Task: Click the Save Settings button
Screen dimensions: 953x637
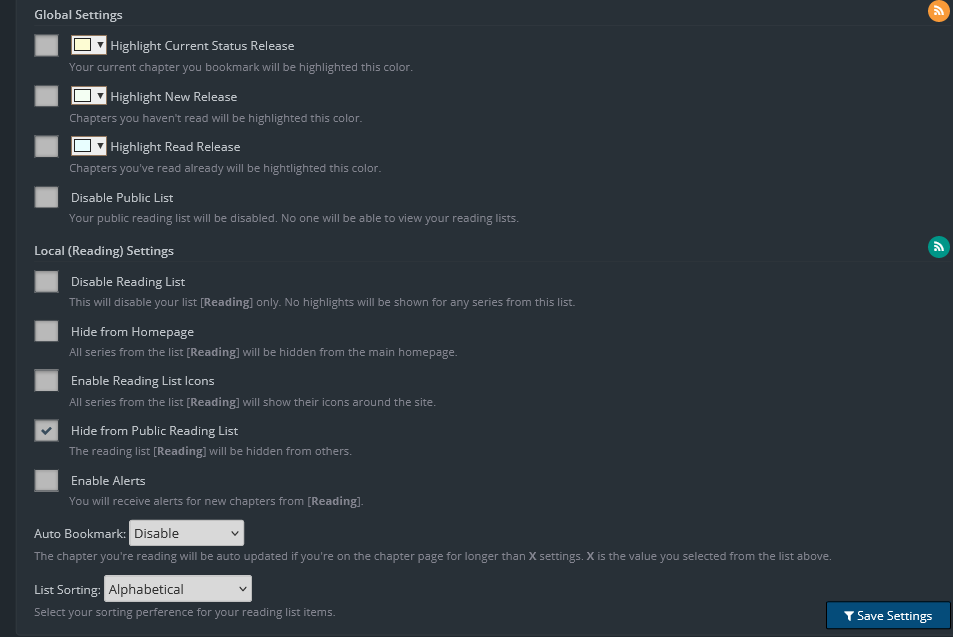Action: pos(888,615)
